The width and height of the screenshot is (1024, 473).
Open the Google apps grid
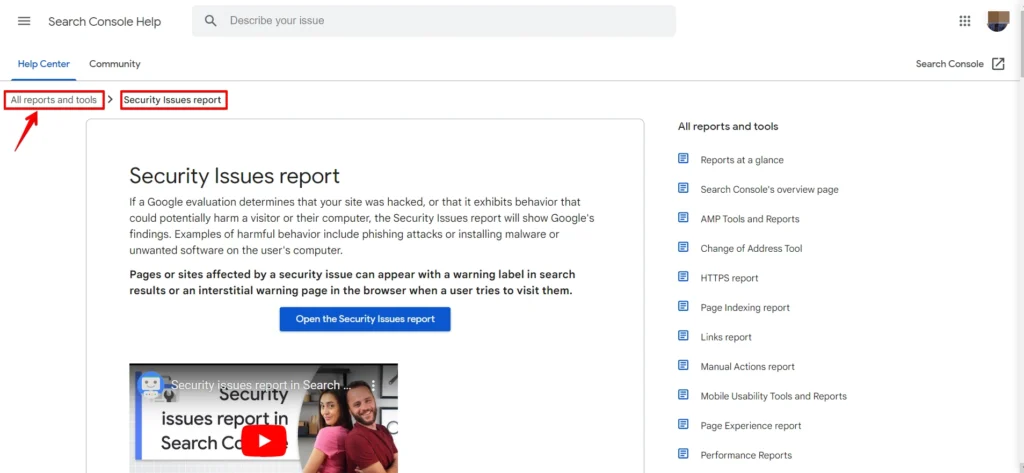point(965,21)
